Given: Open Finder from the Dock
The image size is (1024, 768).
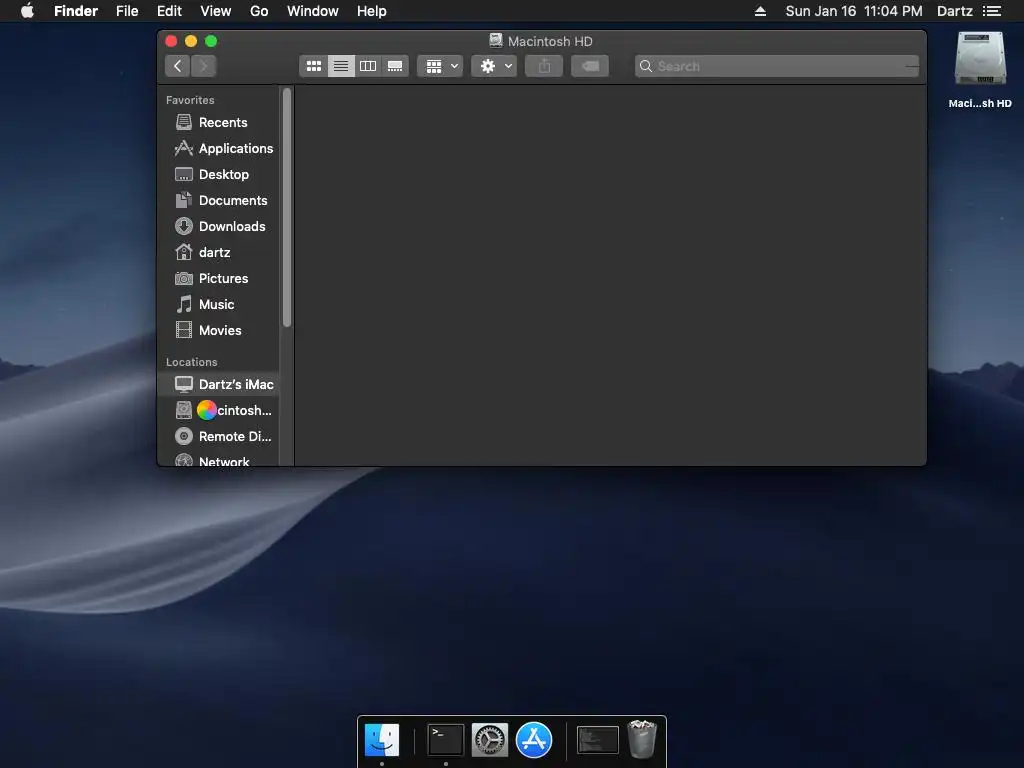Looking at the screenshot, I should pyautogui.click(x=381, y=740).
